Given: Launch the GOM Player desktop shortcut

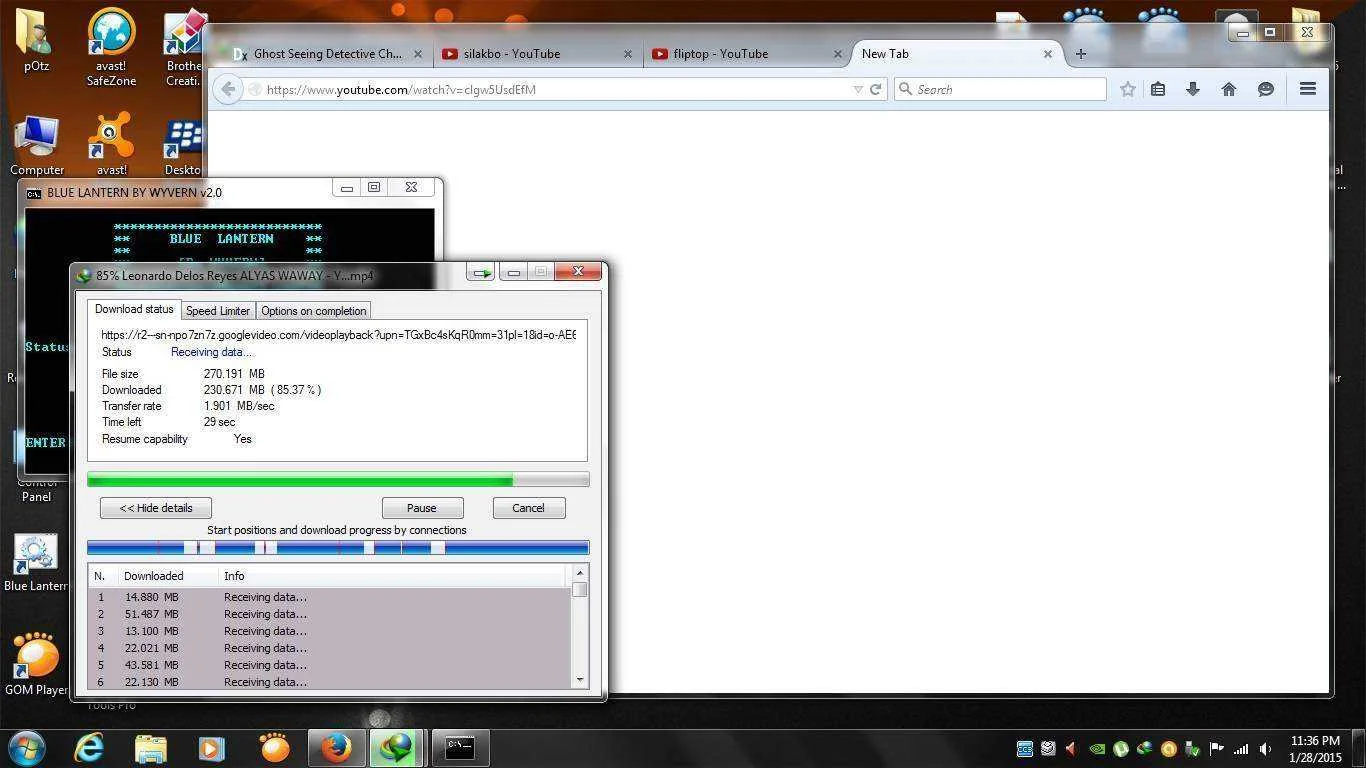Looking at the screenshot, I should click(36, 663).
